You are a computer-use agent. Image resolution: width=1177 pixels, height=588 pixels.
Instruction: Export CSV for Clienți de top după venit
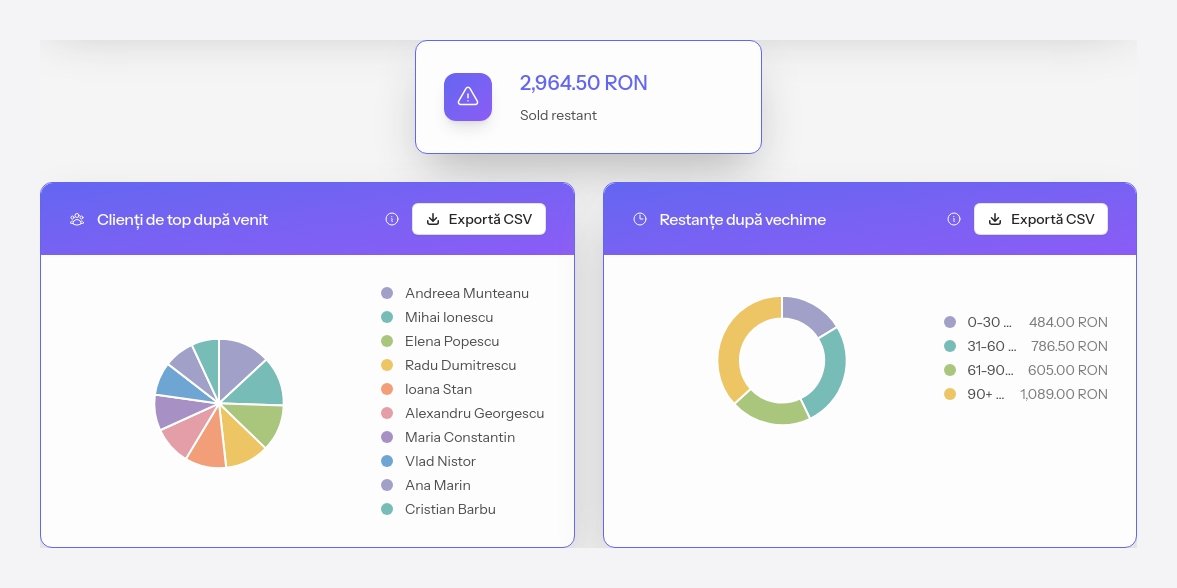coord(479,219)
